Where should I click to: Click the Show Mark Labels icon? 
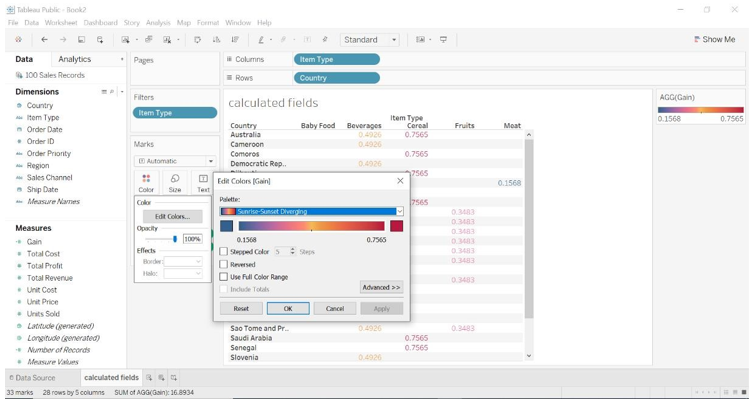pos(307,40)
